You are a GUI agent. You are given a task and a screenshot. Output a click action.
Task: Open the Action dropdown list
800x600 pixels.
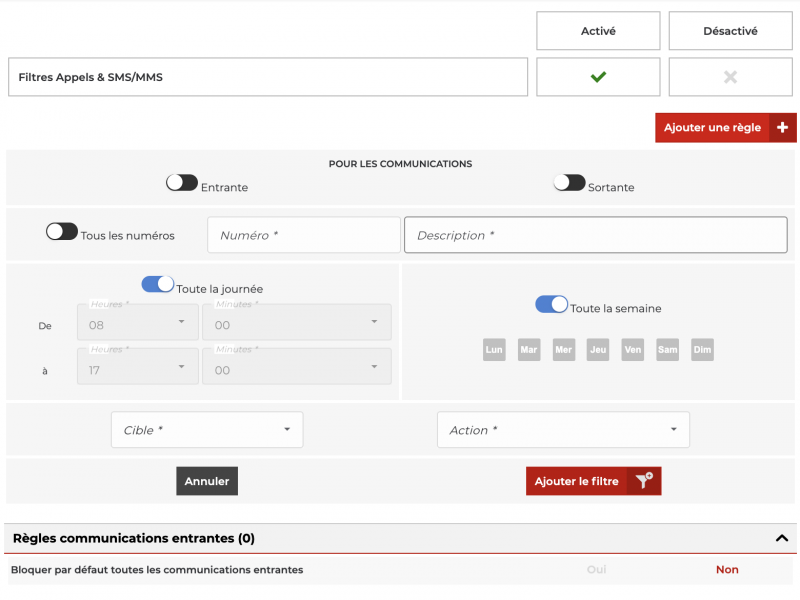tap(563, 430)
